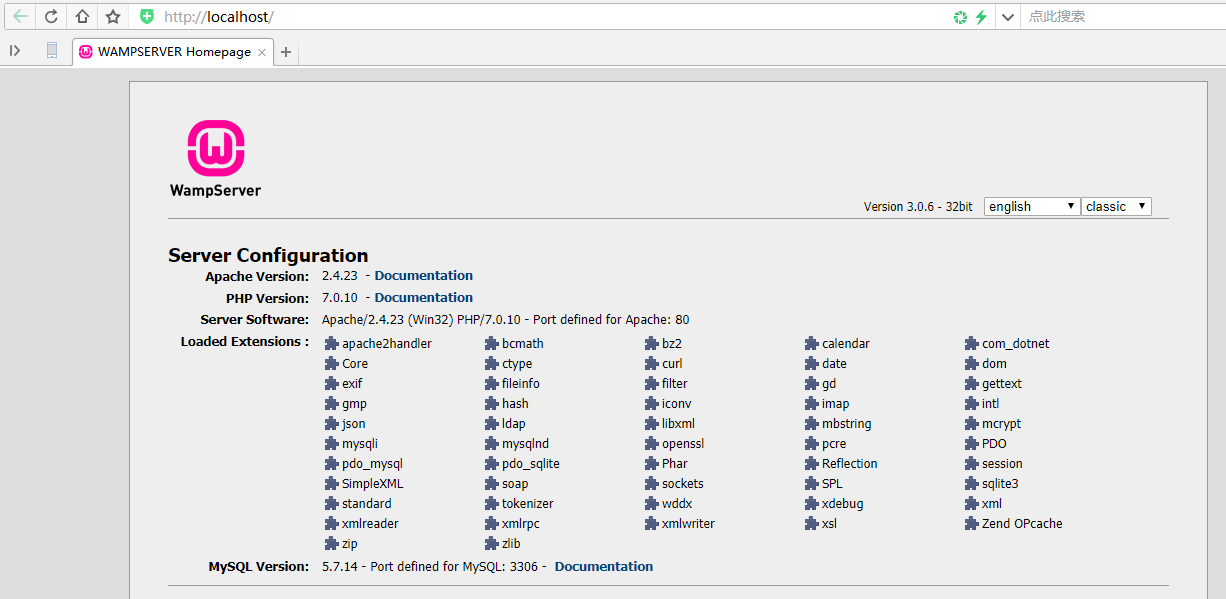Screen dimensions: 1226x599
Task: Click the 'tokenizer' extension name
Action: 528,504
